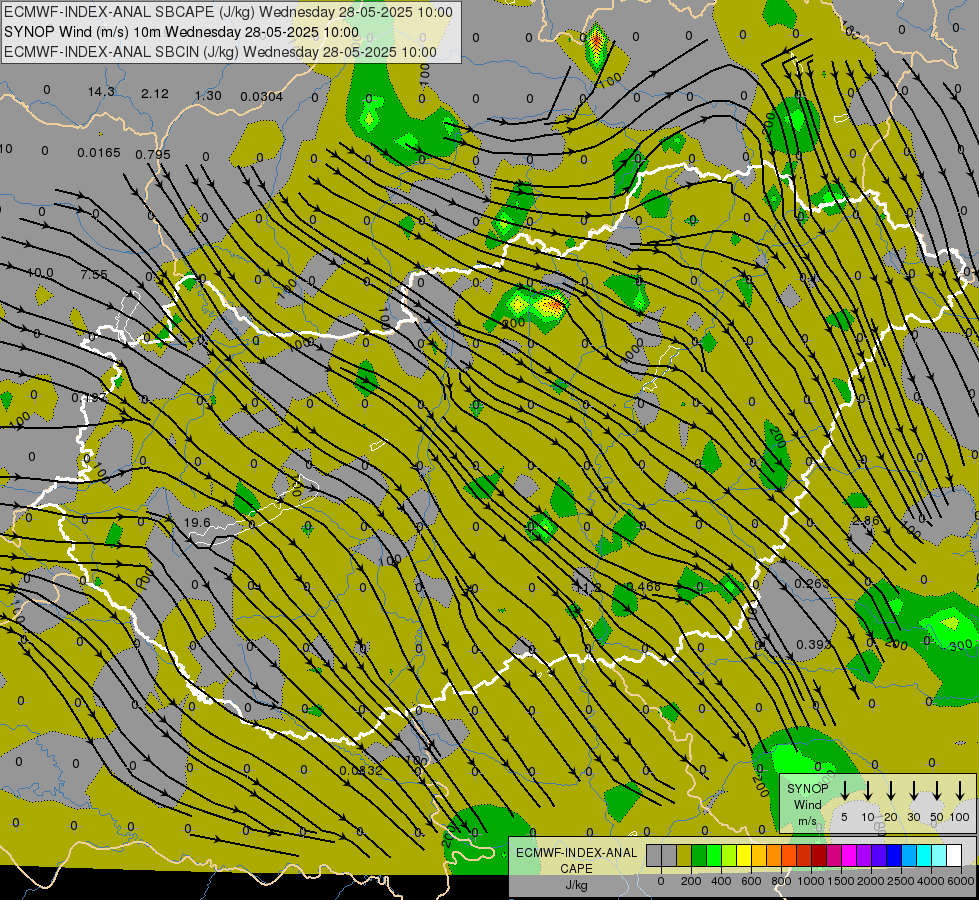
Task: Click the SBCIN title line
Action: 220,52
